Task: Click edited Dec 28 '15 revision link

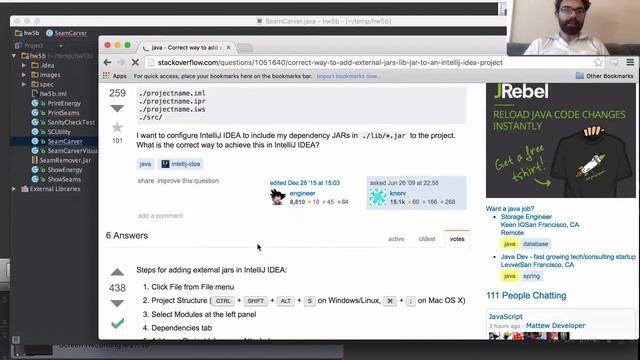Action: [304, 183]
